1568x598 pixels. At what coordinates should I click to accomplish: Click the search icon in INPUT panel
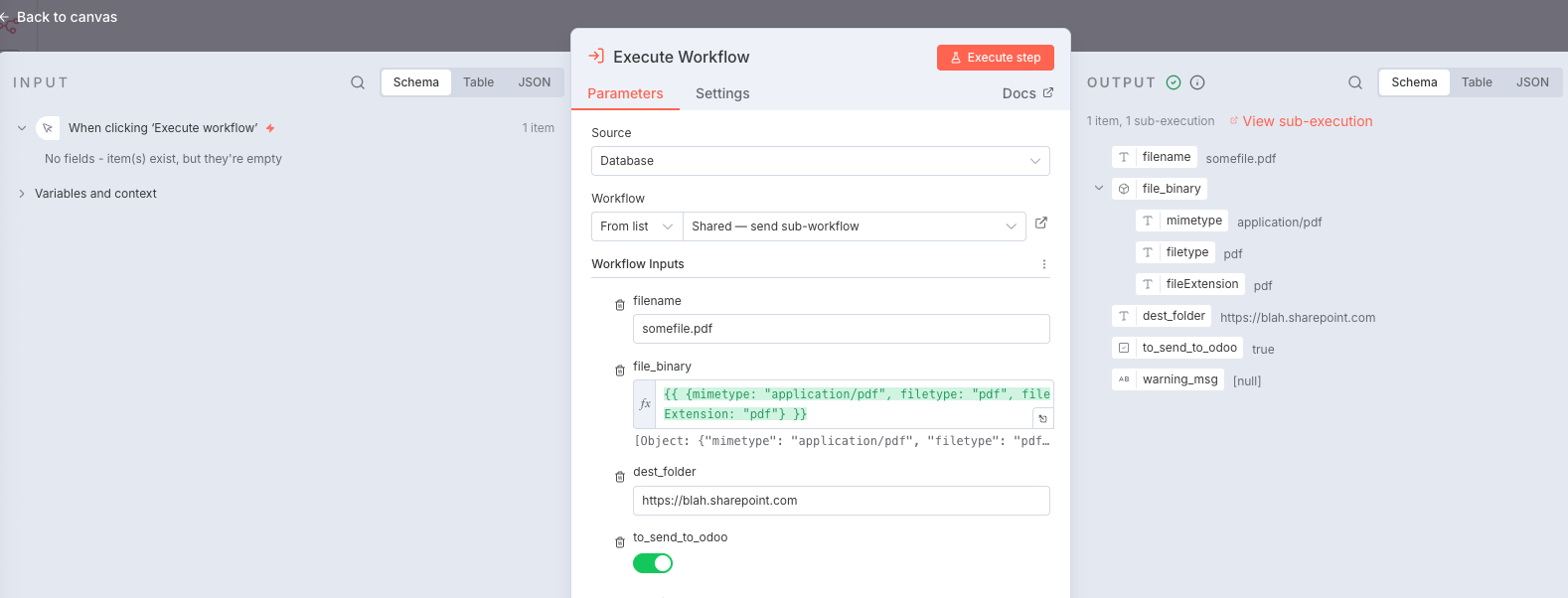[358, 82]
